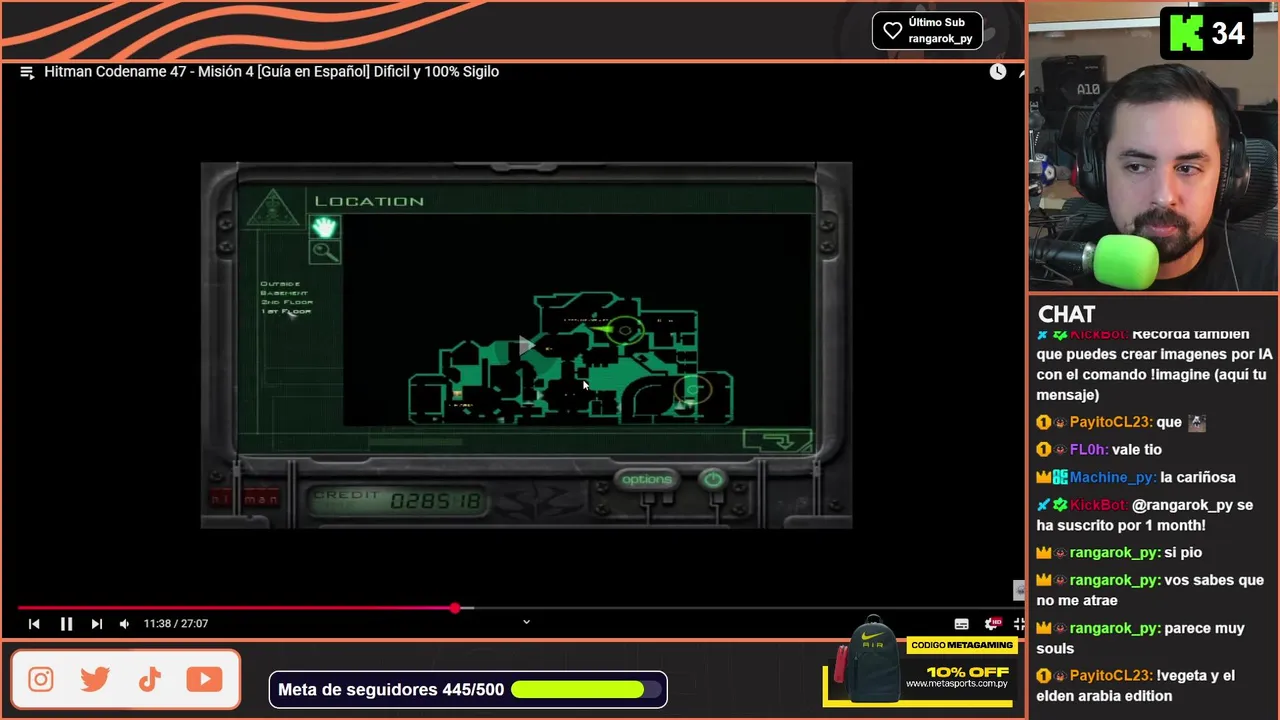The image size is (1280, 720).
Task: Select the hand pan tool in map
Action: coord(324,227)
